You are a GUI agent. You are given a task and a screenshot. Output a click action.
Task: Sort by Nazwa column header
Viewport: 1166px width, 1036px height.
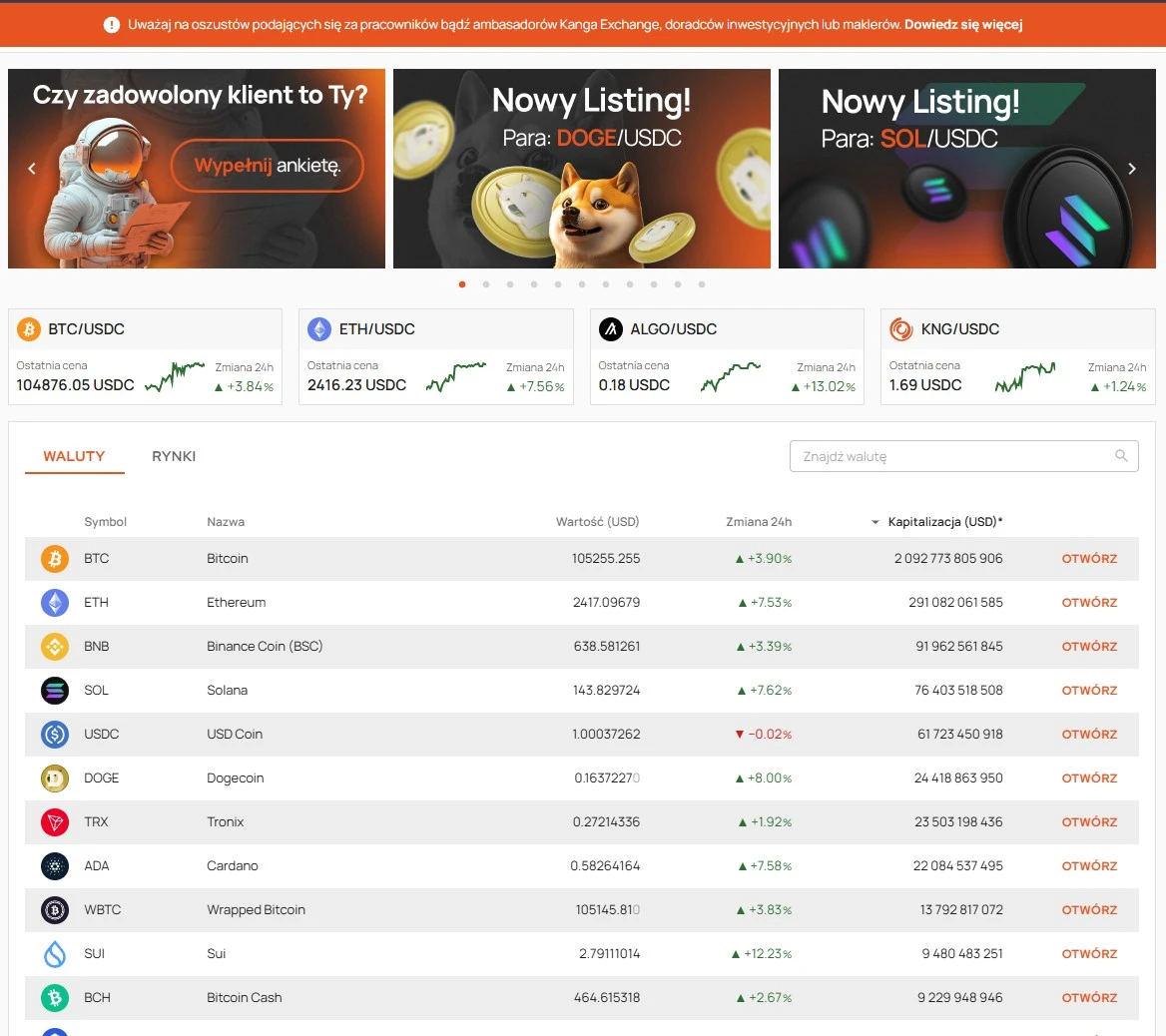[226, 522]
